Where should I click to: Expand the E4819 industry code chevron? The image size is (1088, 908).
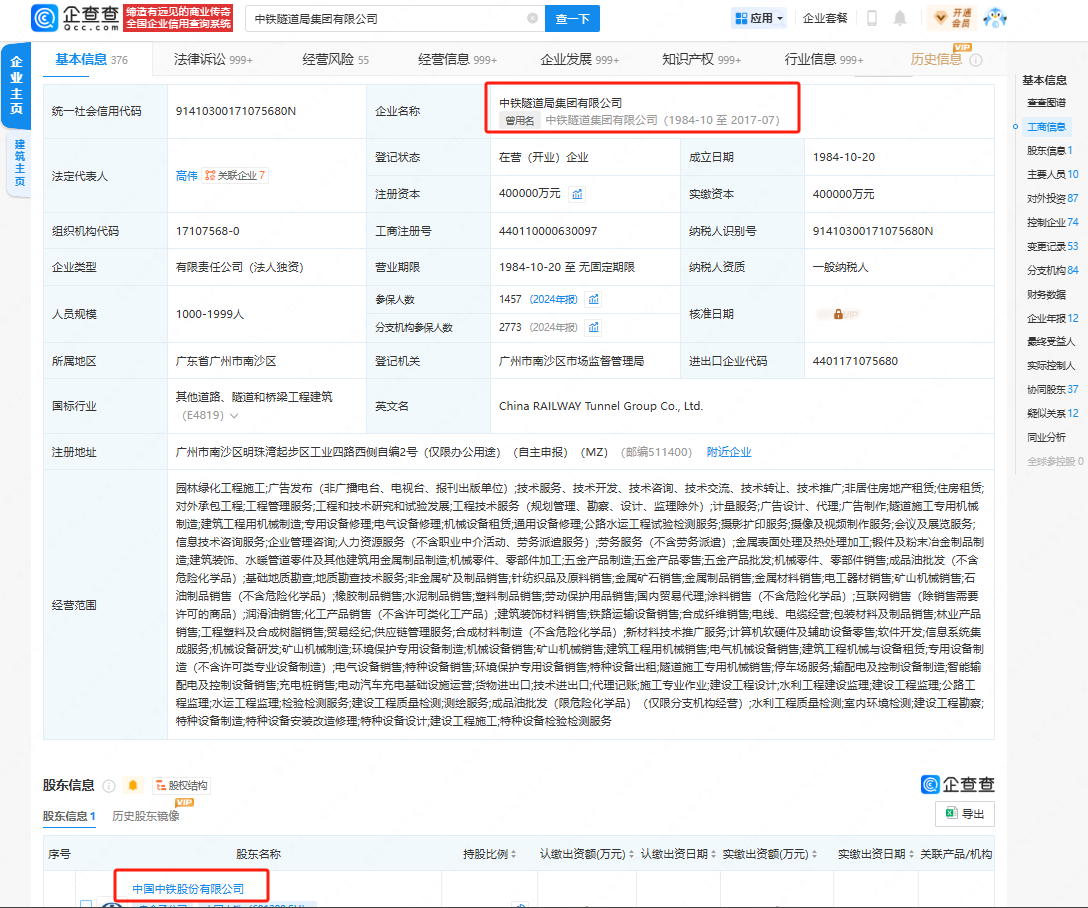[234, 416]
